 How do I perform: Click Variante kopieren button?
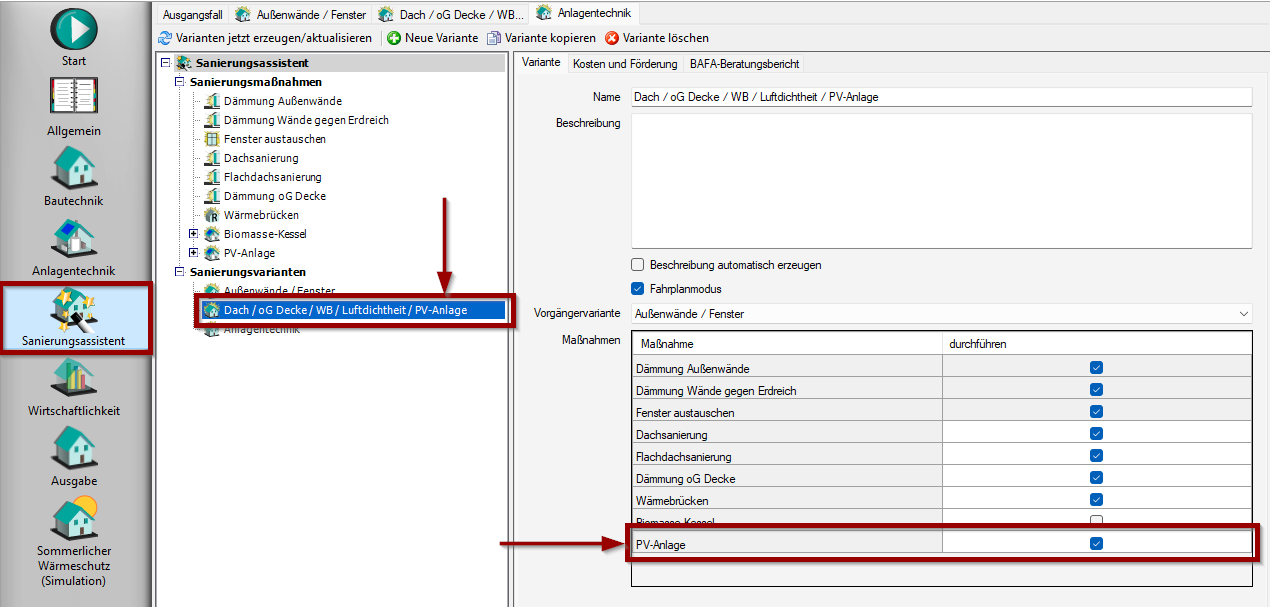pyautogui.click(x=541, y=38)
